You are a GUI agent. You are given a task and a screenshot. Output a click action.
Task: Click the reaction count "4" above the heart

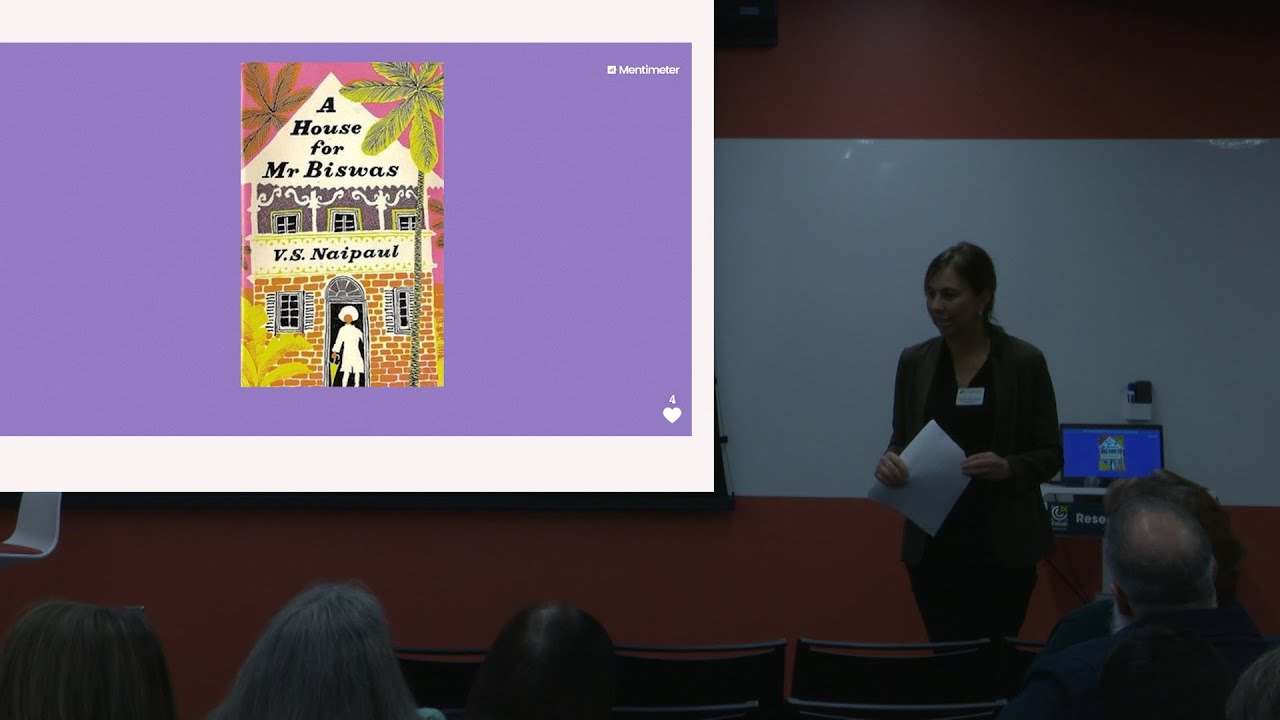[672, 400]
